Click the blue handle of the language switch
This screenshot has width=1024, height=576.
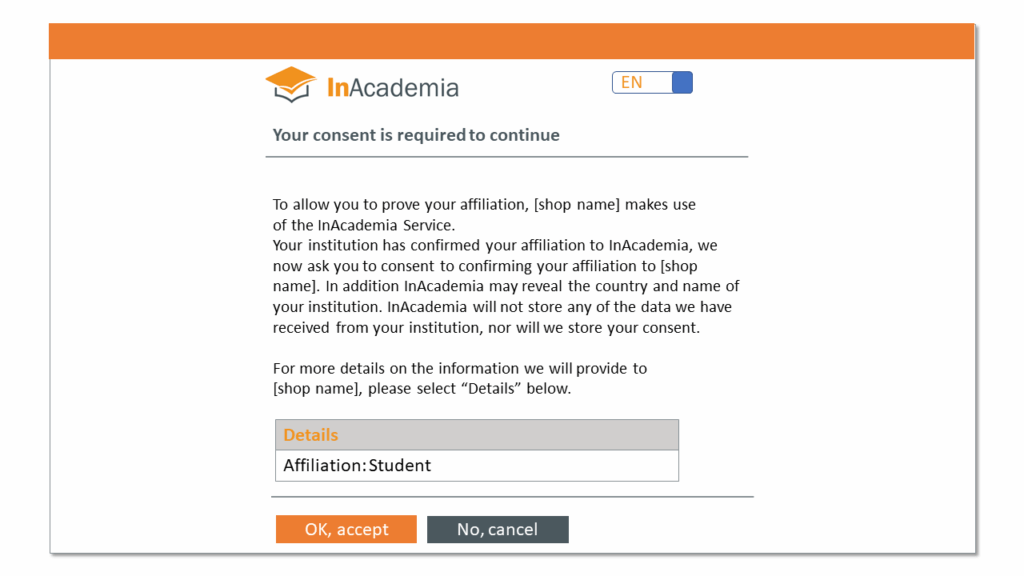click(682, 83)
